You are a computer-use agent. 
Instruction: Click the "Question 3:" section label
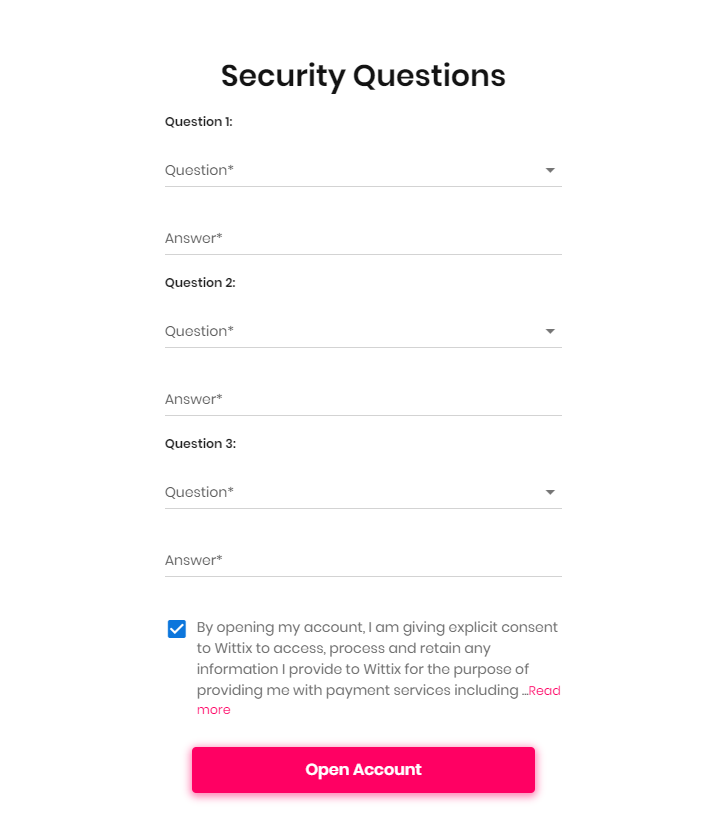(200, 444)
